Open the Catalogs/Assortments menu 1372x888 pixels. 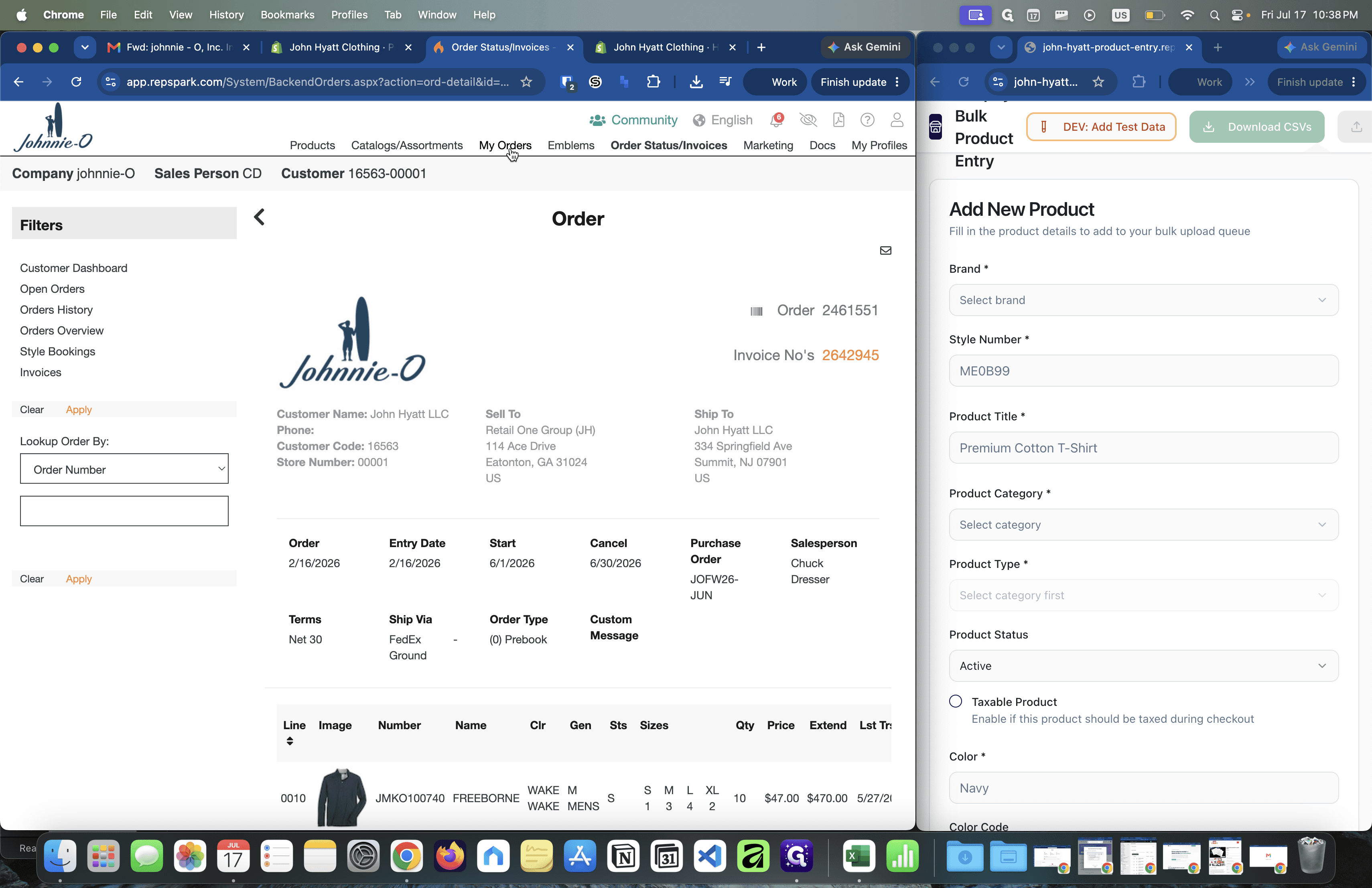[406, 145]
